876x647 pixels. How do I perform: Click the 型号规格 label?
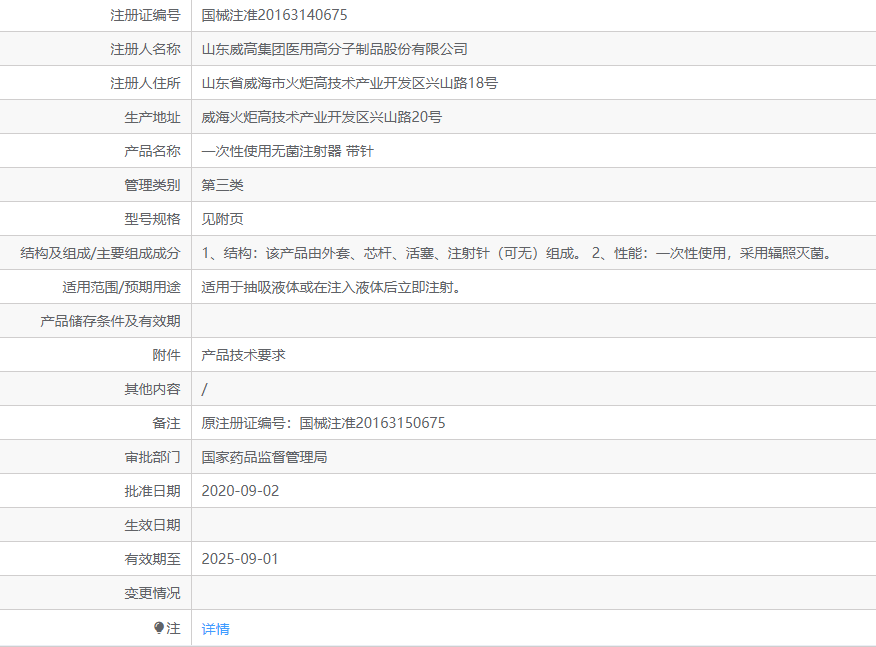pyautogui.click(x=152, y=219)
